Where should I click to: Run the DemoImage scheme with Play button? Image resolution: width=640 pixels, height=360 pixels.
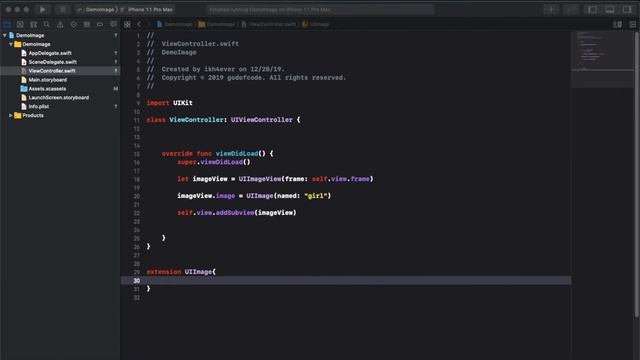(x=42, y=9)
